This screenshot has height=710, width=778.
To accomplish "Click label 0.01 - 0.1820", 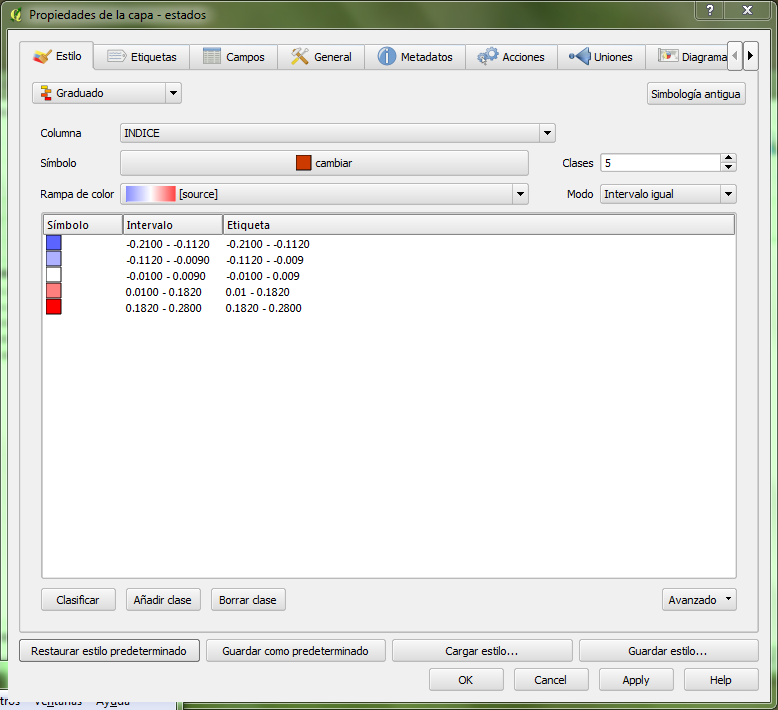I will coord(258,292).
